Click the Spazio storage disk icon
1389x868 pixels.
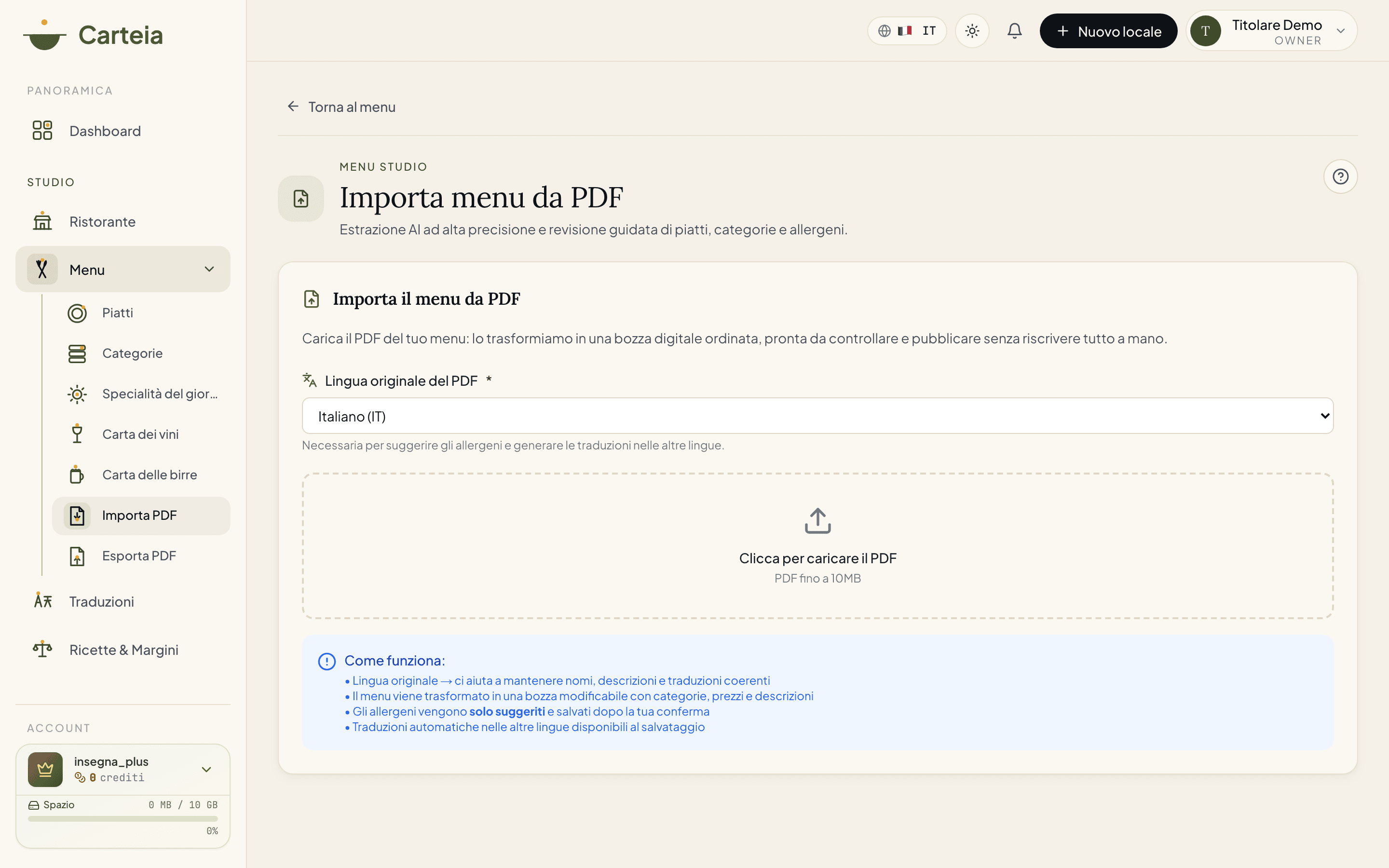(x=34, y=805)
